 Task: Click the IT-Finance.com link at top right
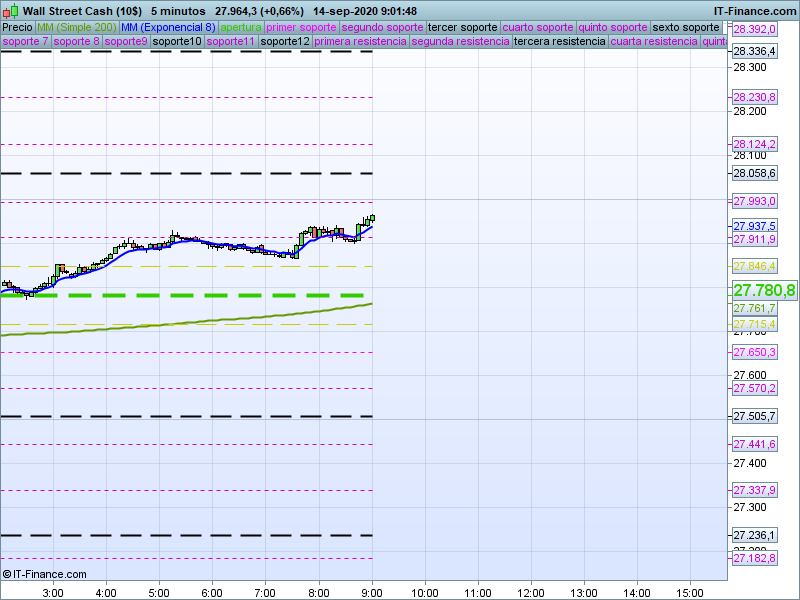(755, 10)
